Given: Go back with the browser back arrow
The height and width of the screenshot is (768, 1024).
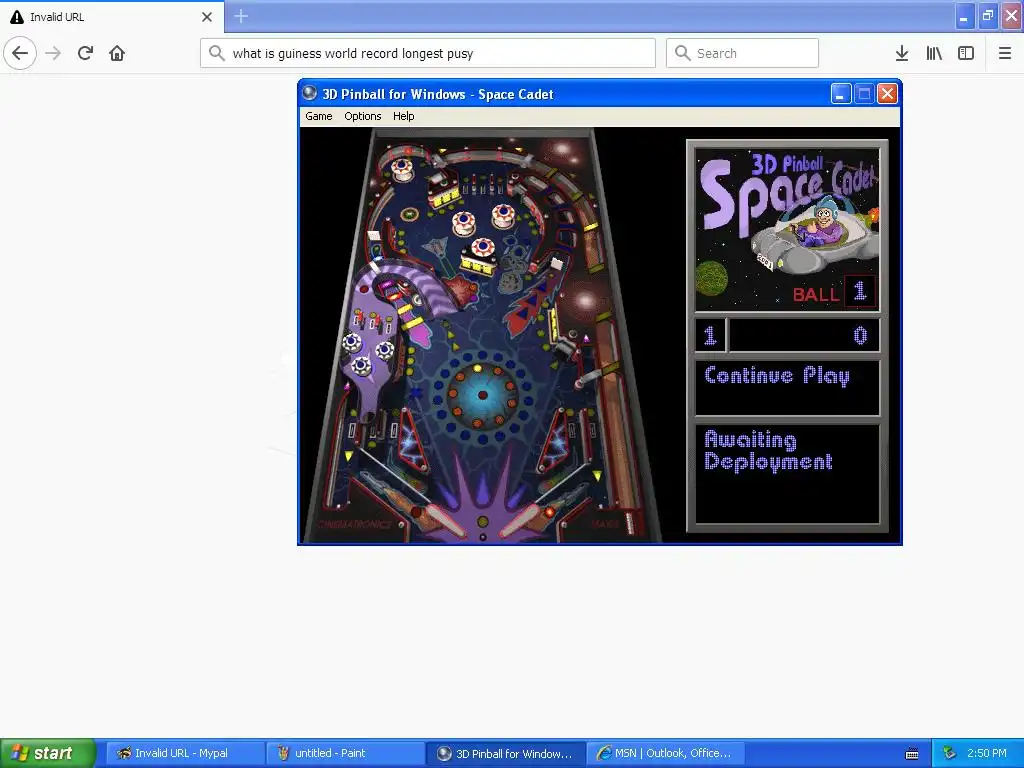Looking at the screenshot, I should tap(20, 53).
